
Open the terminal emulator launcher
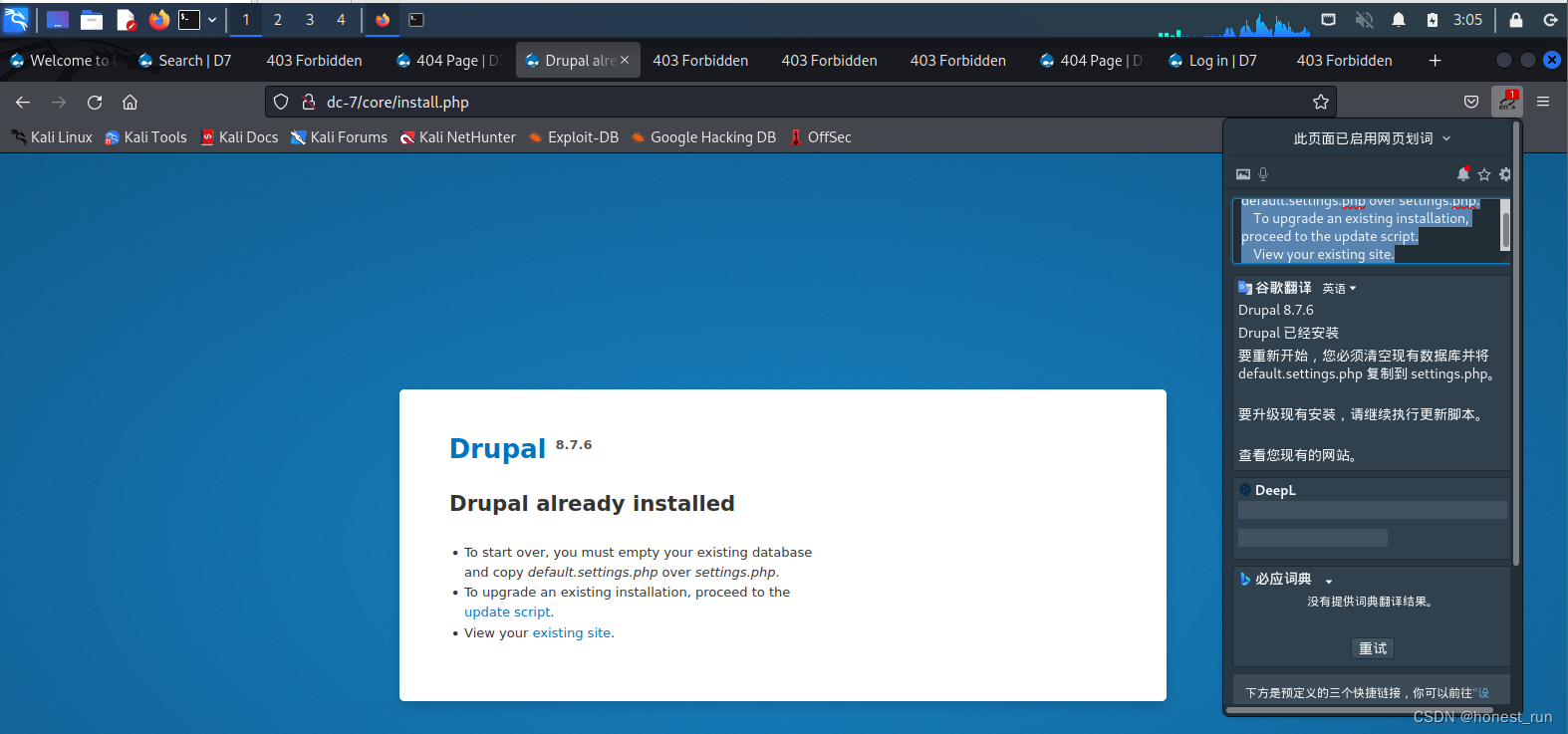tap(189, 19)
